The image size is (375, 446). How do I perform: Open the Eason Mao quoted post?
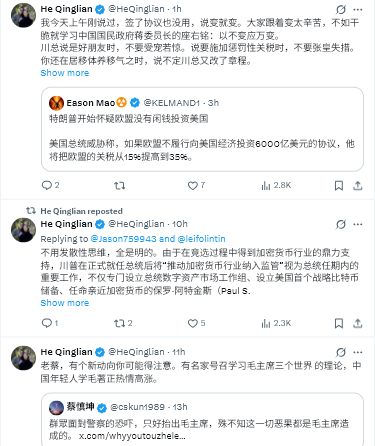click(x=202, y=130)
